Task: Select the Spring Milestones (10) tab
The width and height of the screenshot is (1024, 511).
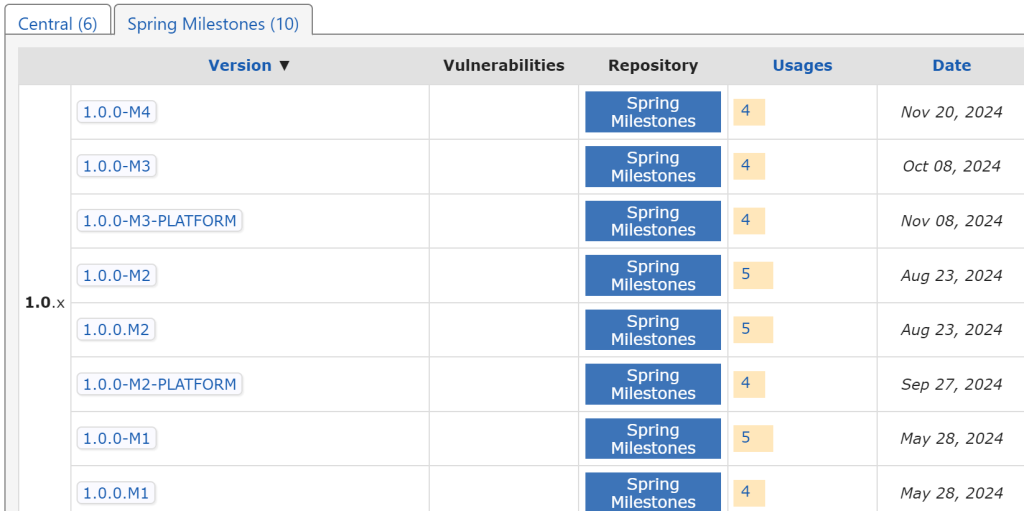Action: coord(213,24)
